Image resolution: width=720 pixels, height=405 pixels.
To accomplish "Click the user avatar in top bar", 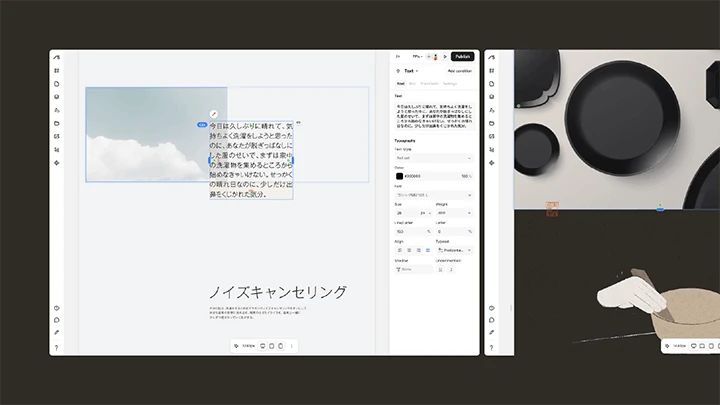I will pyautogui.click(x=435, y=57).
